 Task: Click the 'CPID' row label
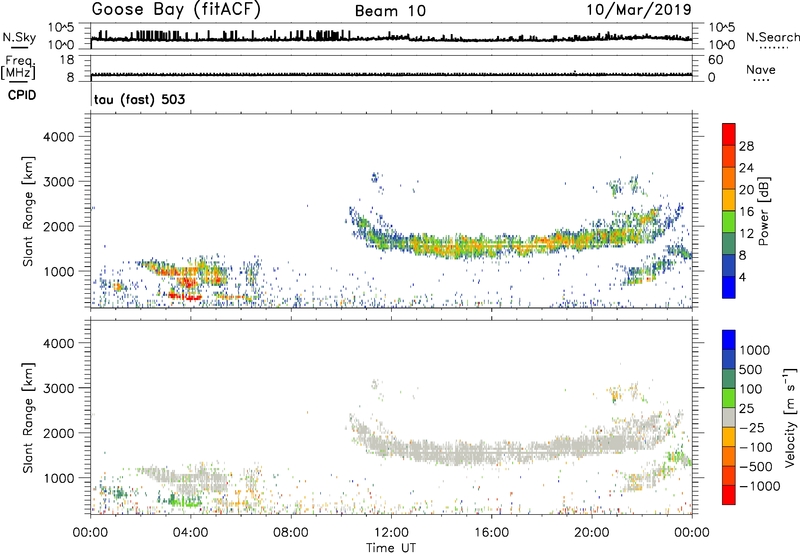[x=22, y=95]
